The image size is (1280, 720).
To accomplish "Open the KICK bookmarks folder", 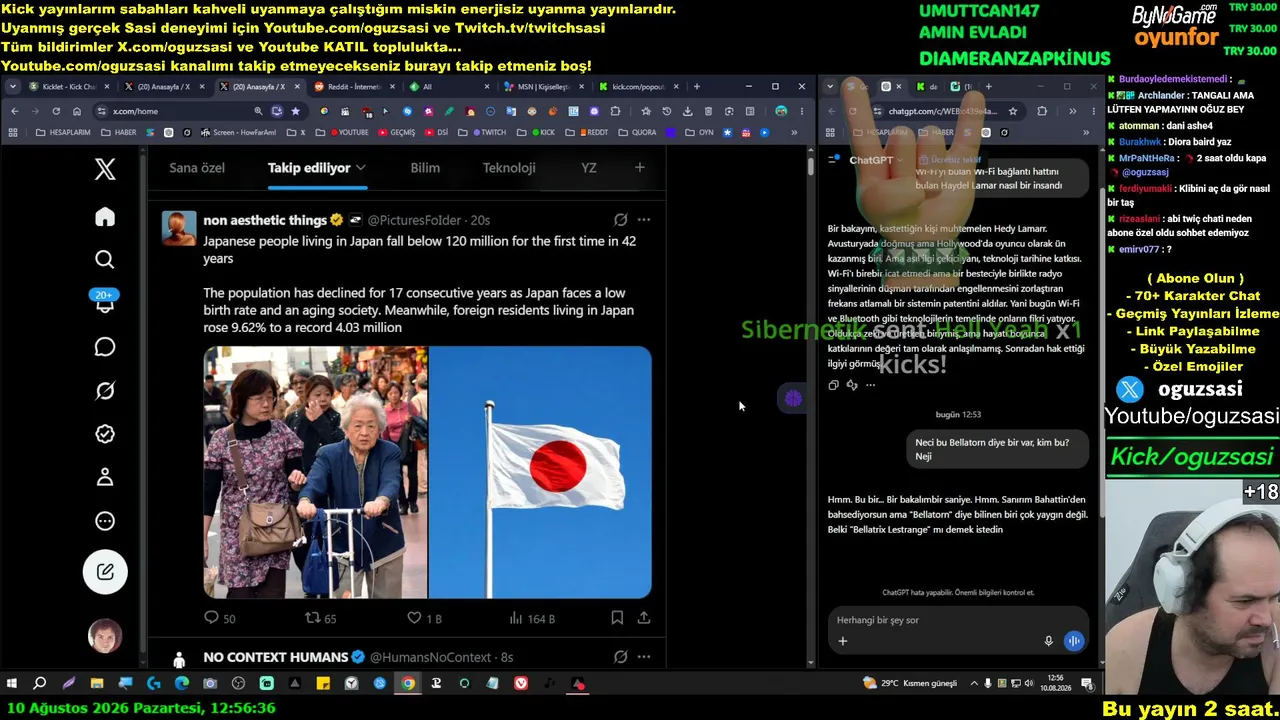I will click(543, 132).
